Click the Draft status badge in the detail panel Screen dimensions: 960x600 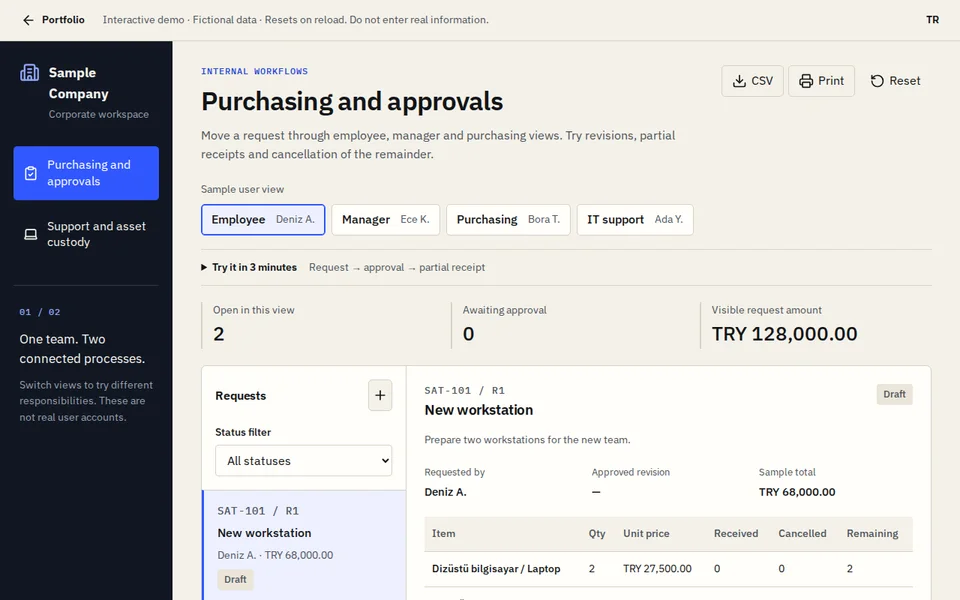pyautogui.click(x=894, y=394)
